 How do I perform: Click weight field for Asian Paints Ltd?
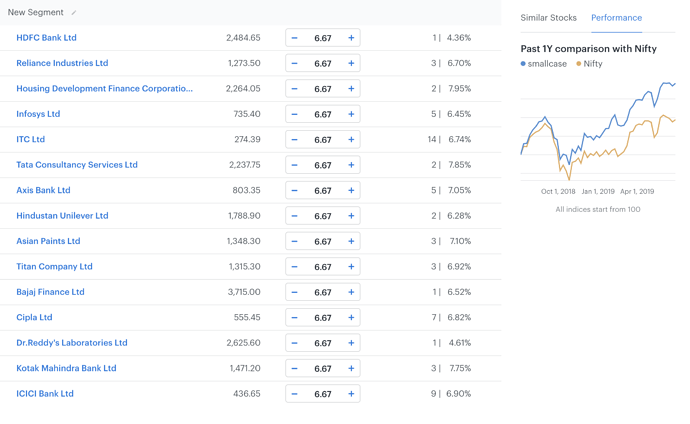pos(322,241)
